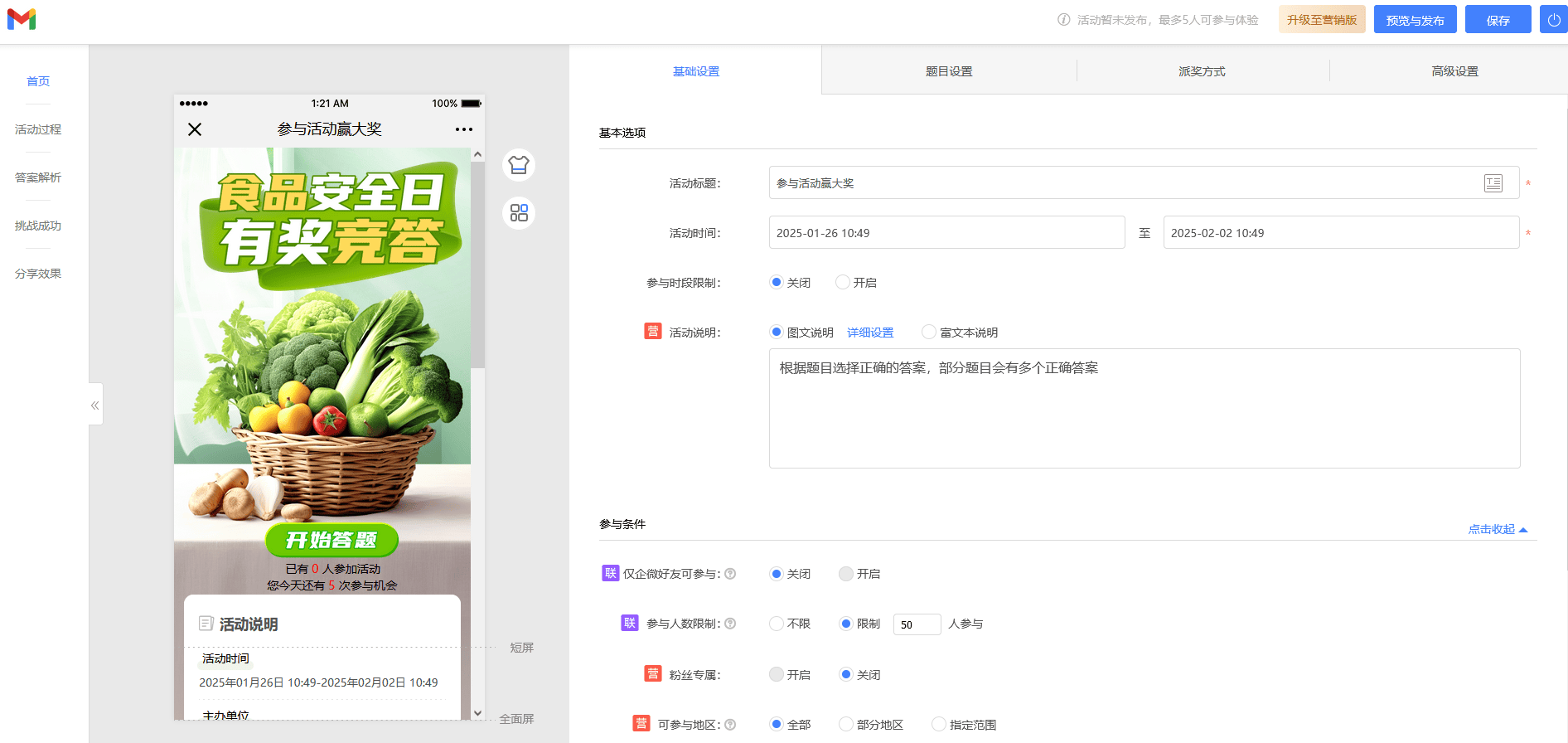The height and width of the screenshot is (743, 1568).
Task: Open 活动过程 in left sidebar
Action: [x=38, y=129]
